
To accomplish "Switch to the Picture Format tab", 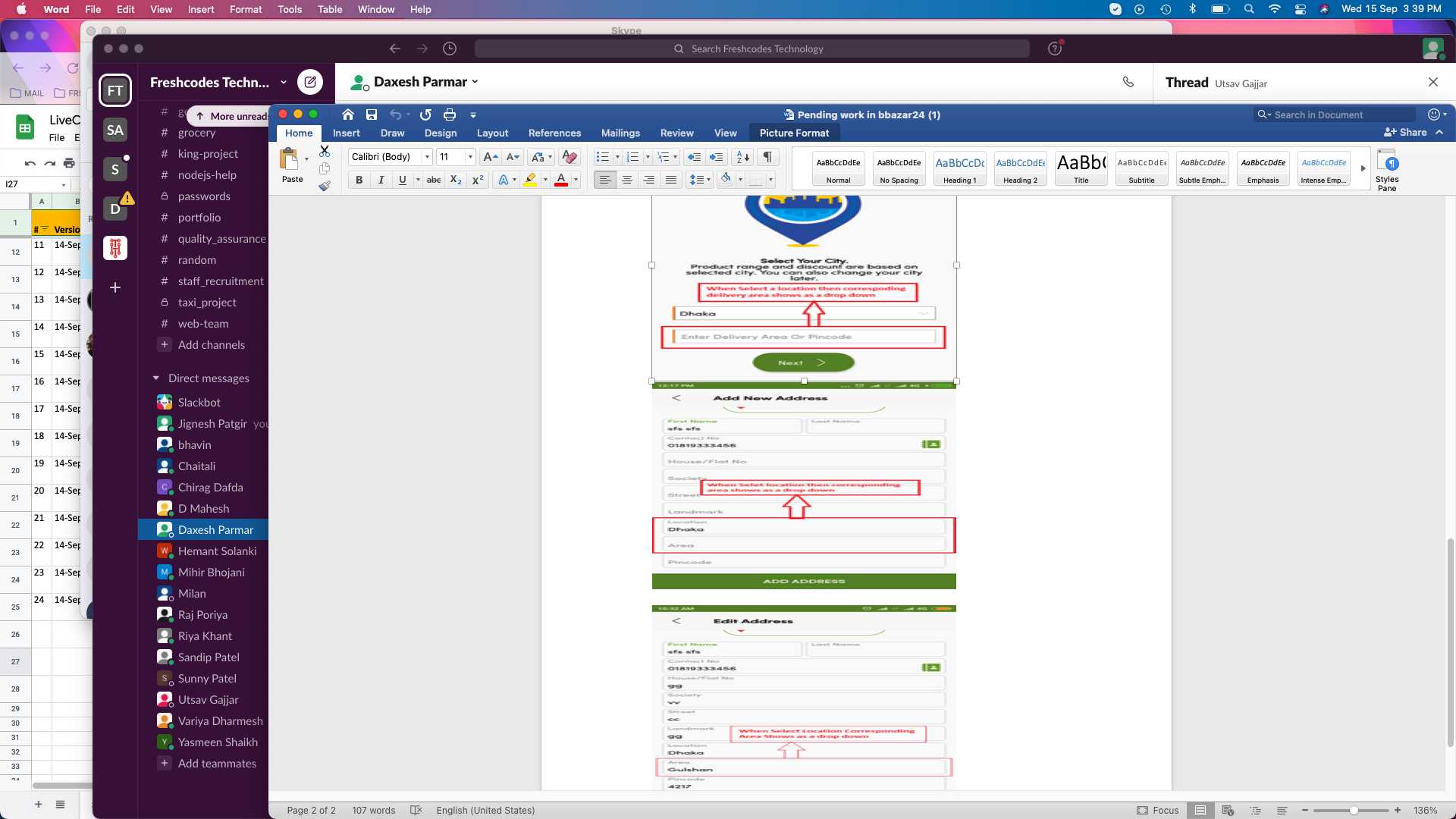I will (x=794, y=133).
